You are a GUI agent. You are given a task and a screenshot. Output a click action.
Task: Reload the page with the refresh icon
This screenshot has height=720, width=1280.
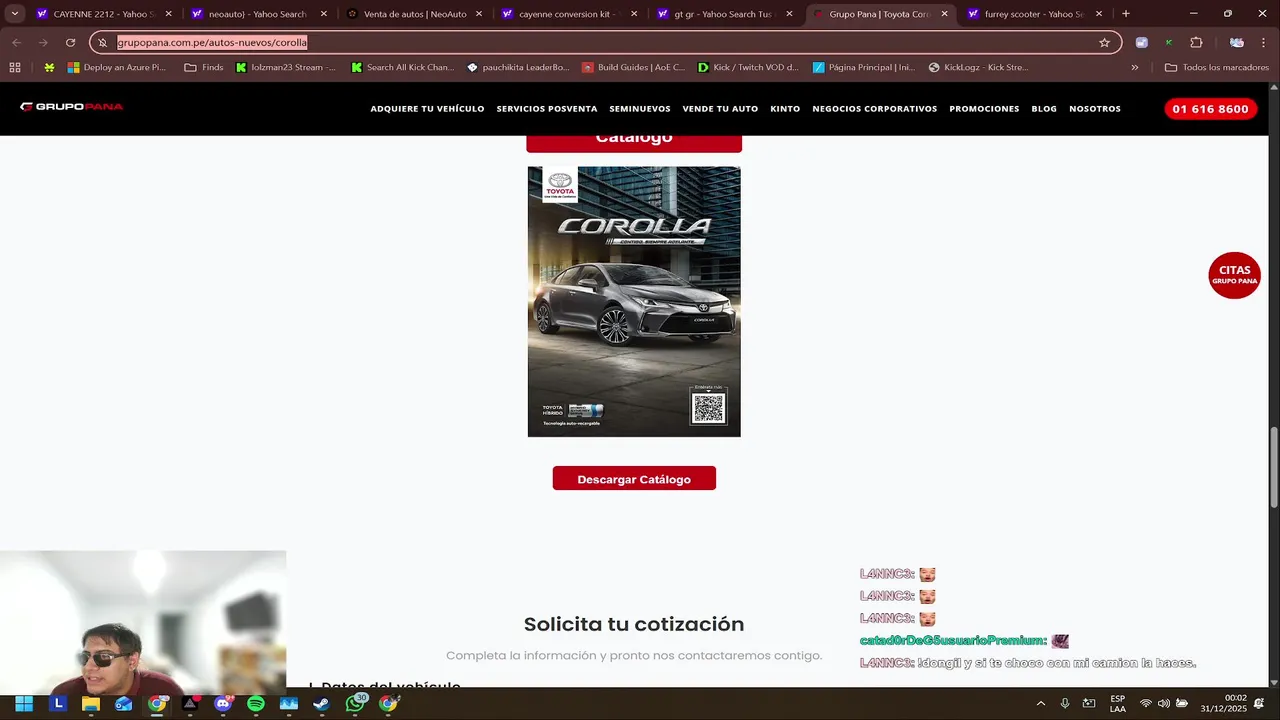tap(70, 43)
